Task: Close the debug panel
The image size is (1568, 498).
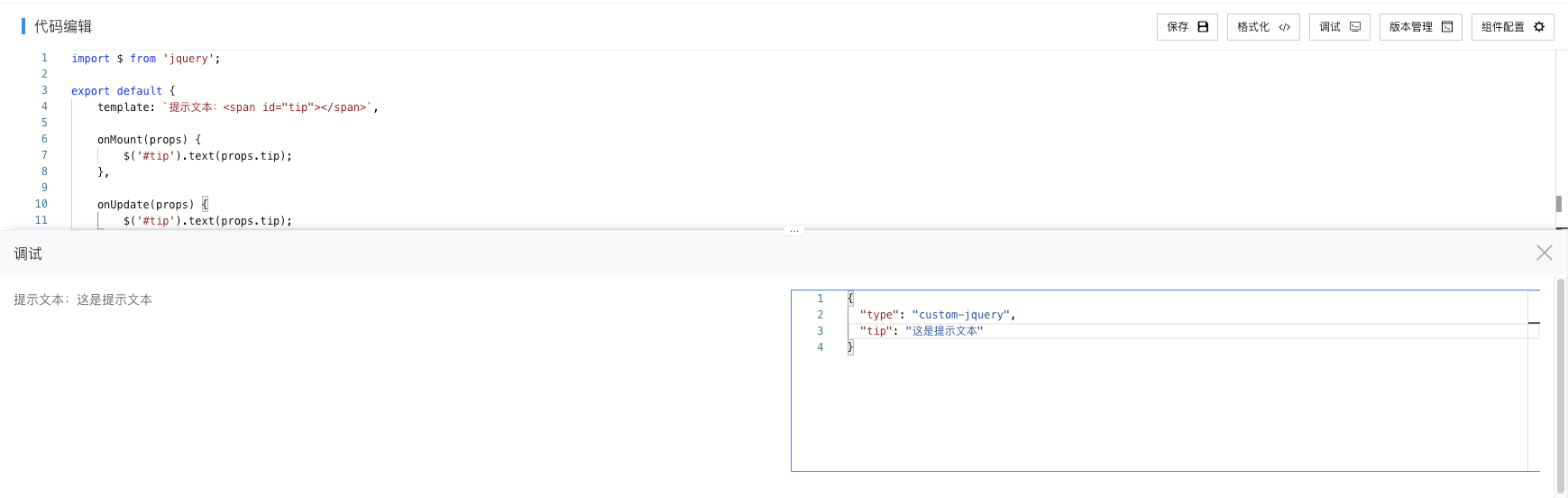Action: pos(1545,253)
